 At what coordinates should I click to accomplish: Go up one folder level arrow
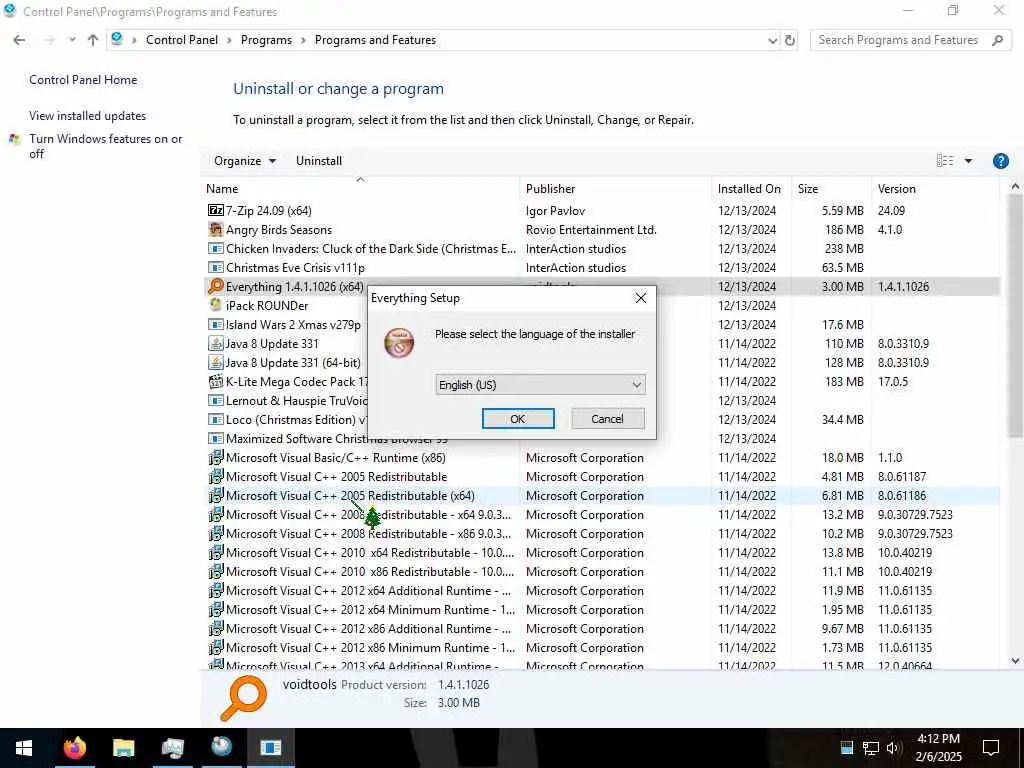(93, 40)
